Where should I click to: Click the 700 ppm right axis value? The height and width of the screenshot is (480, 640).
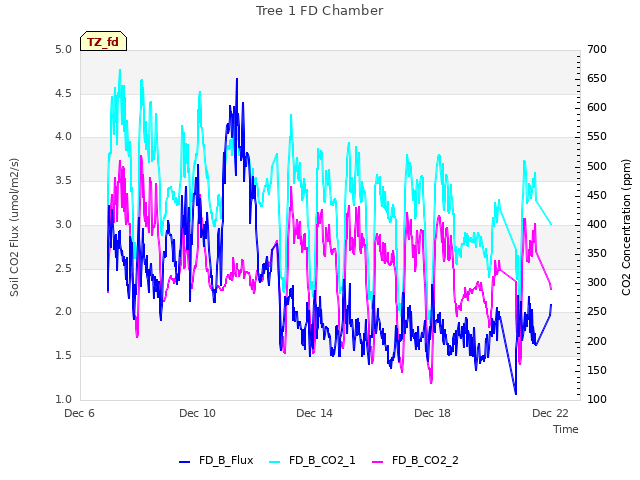(x=597, y=49)
